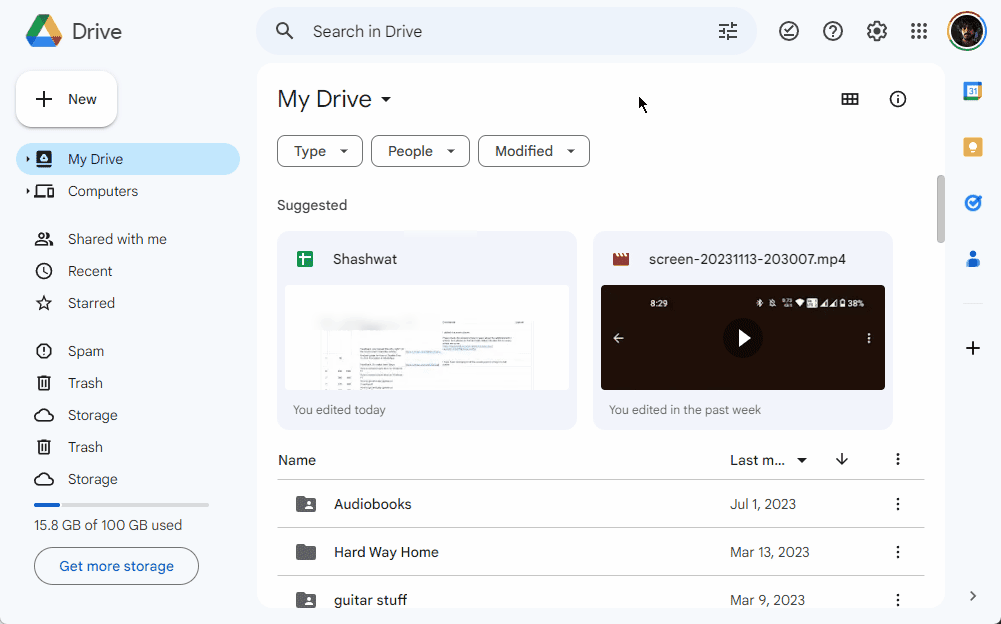Click the offline ready status icon
The height and width of the screenshot is (624, 1001).
click(789, 31)
